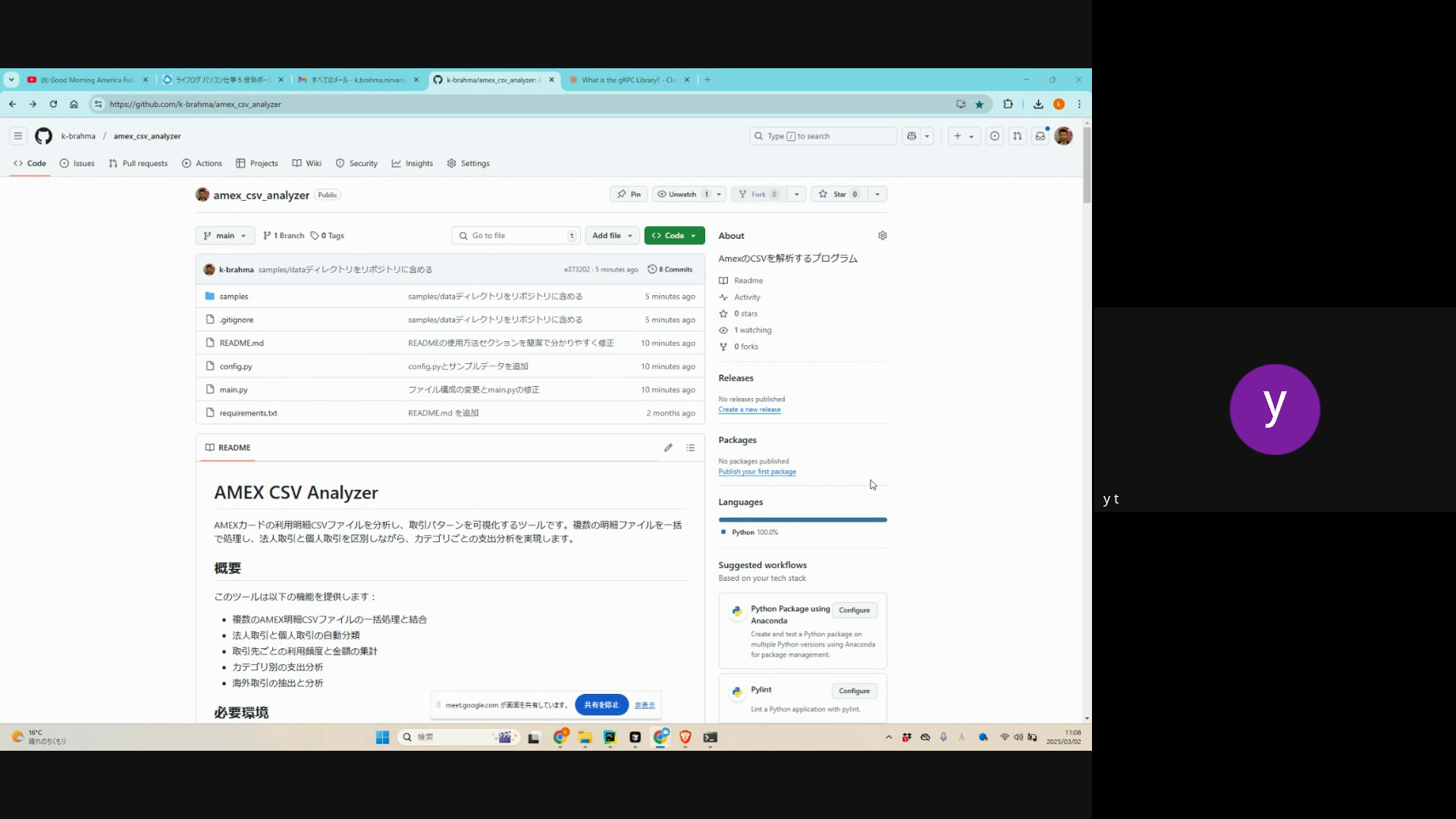Toggle Star on the repository

coord(839,195)
